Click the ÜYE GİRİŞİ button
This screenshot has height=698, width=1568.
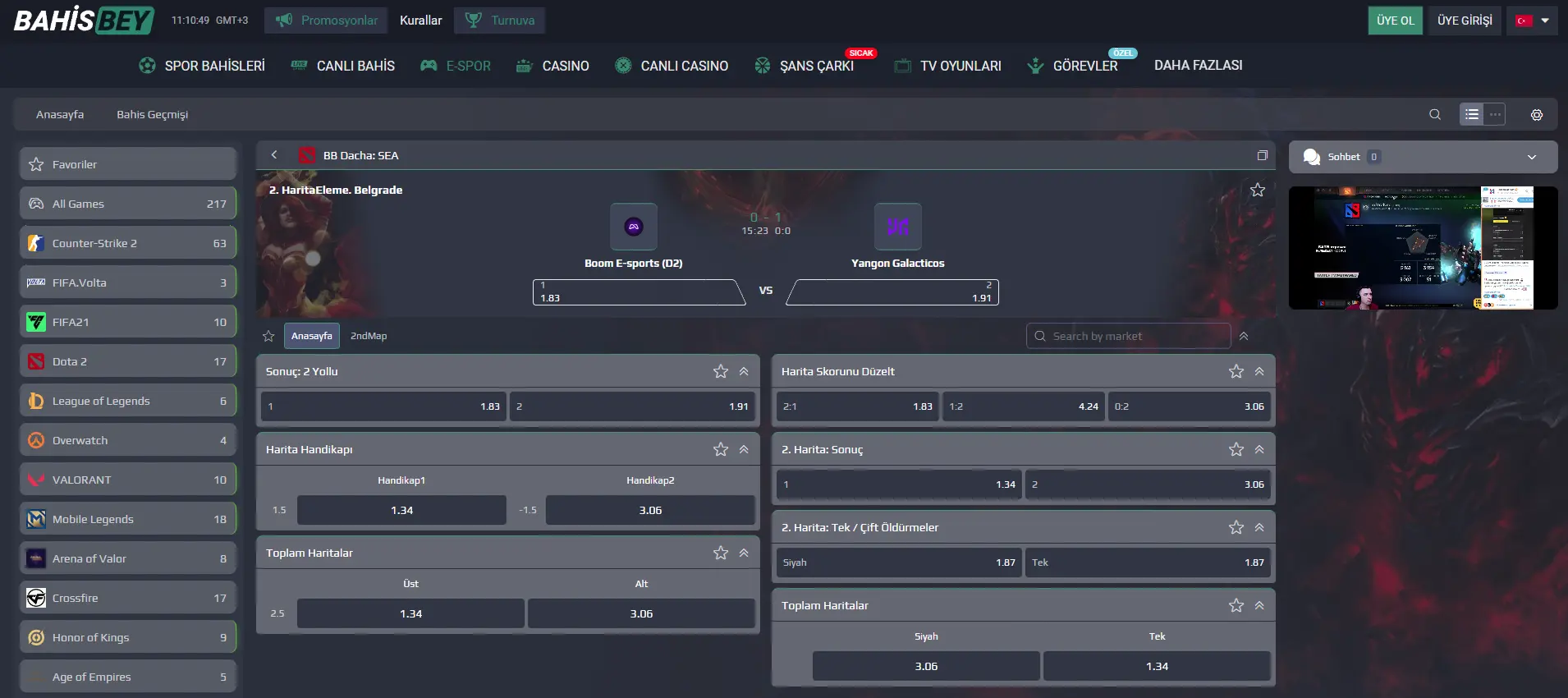1465,21
